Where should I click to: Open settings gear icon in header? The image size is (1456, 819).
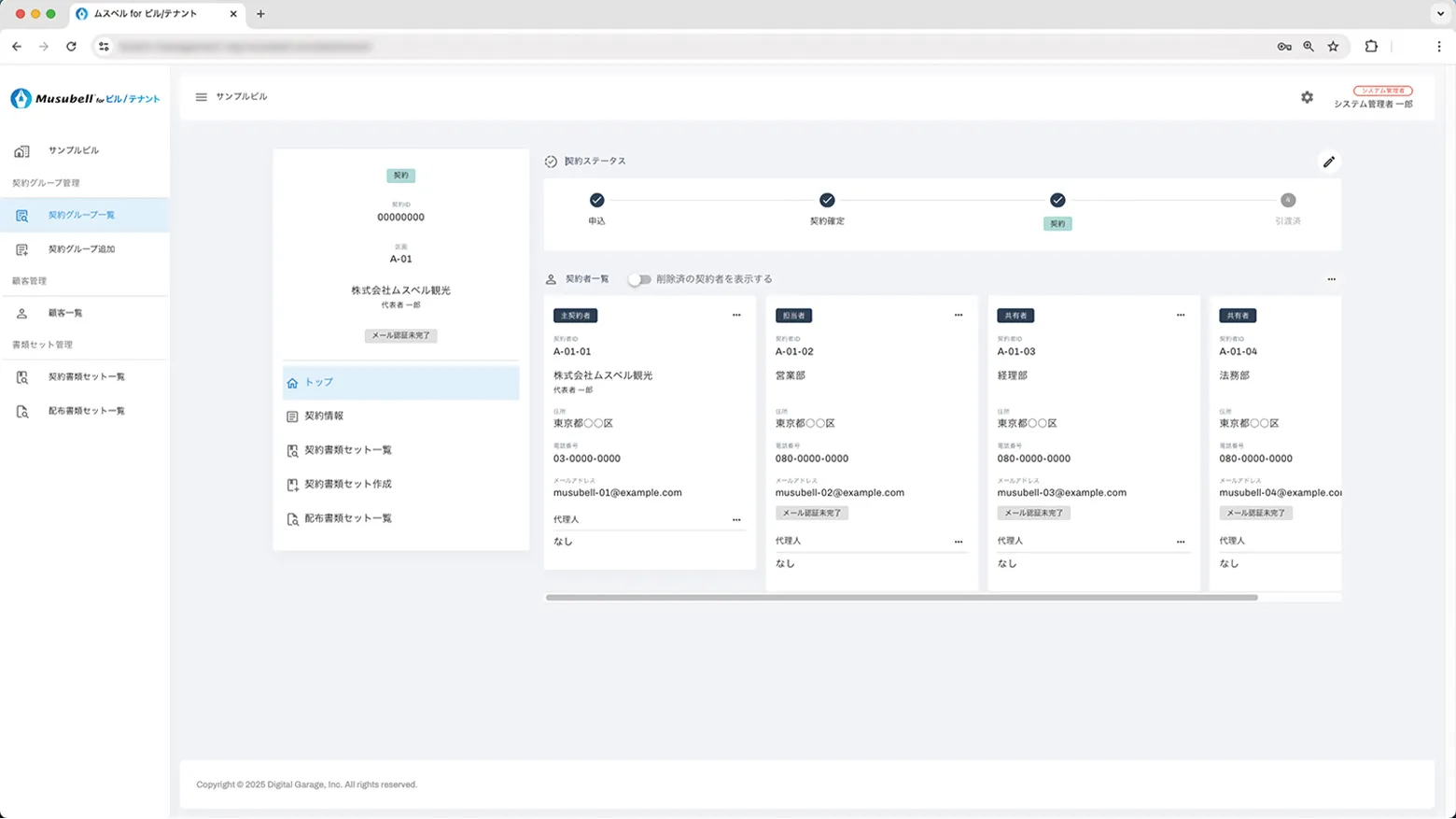coord(1307,97)
